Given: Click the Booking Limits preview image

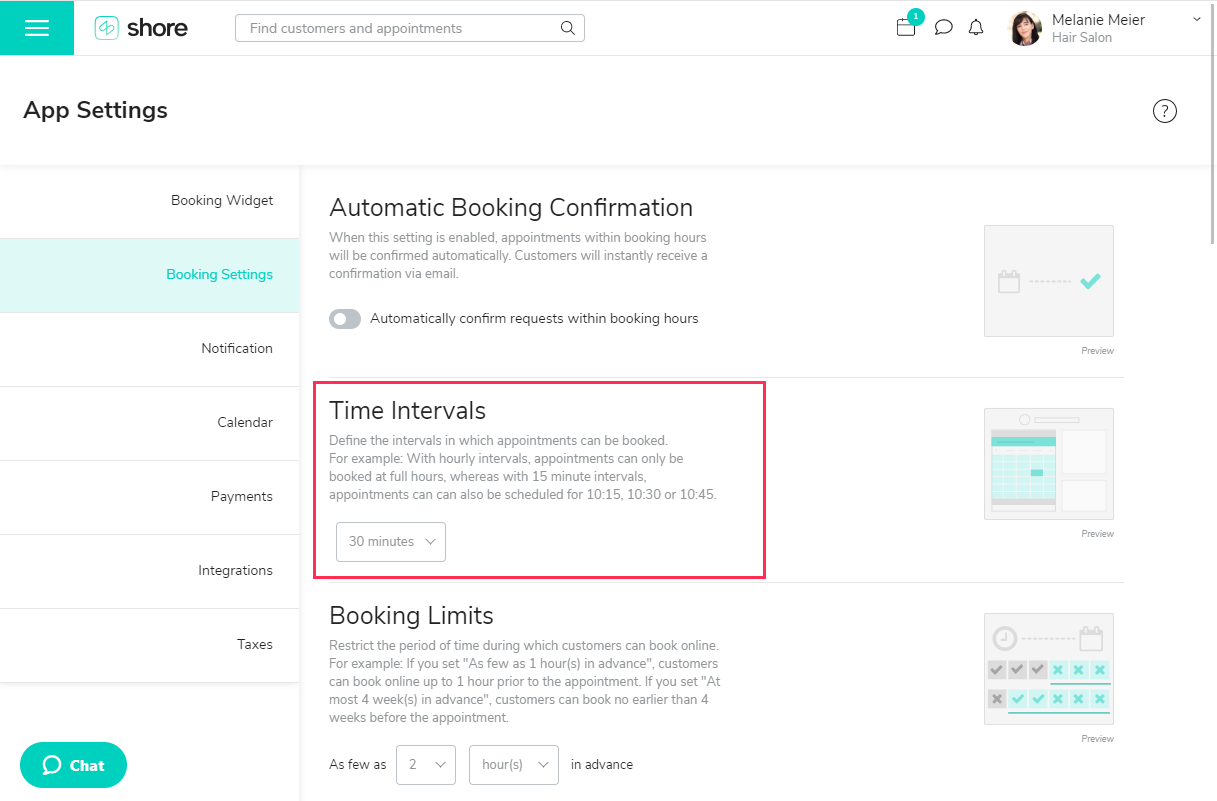Looking at the screenshot, I should [x=1049, y=669].
